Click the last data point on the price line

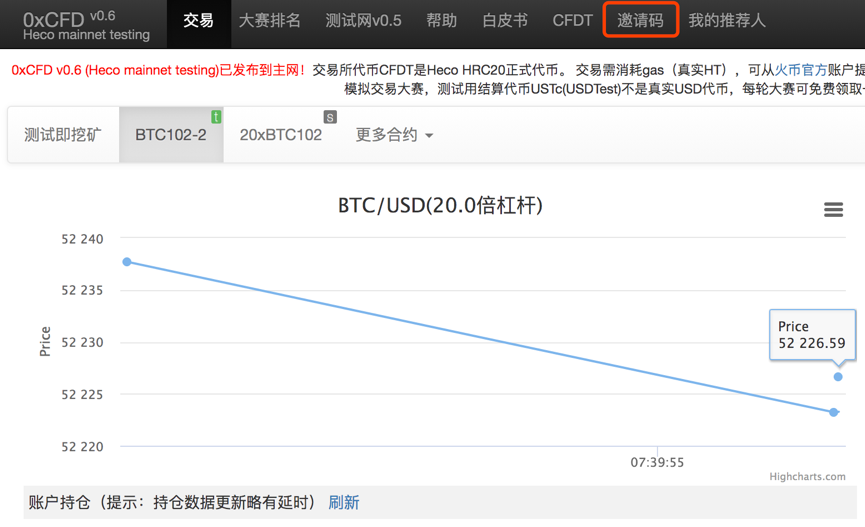pos(834,412)
